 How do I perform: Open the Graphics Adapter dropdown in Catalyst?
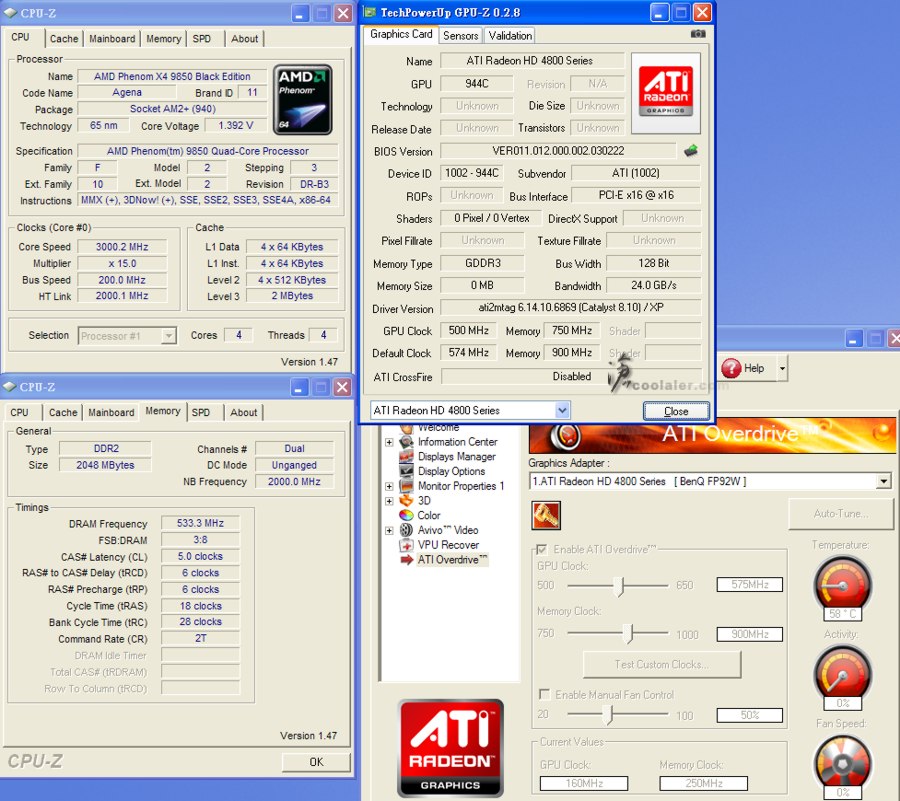tap(884, 481)
